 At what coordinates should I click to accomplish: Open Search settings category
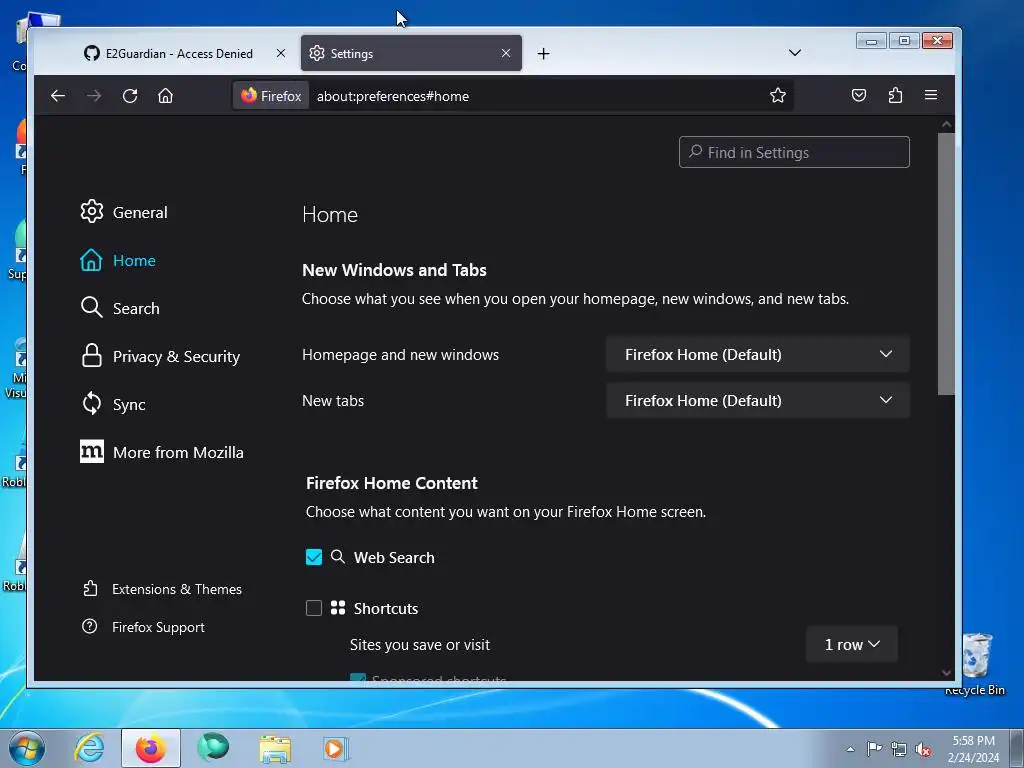120,308
